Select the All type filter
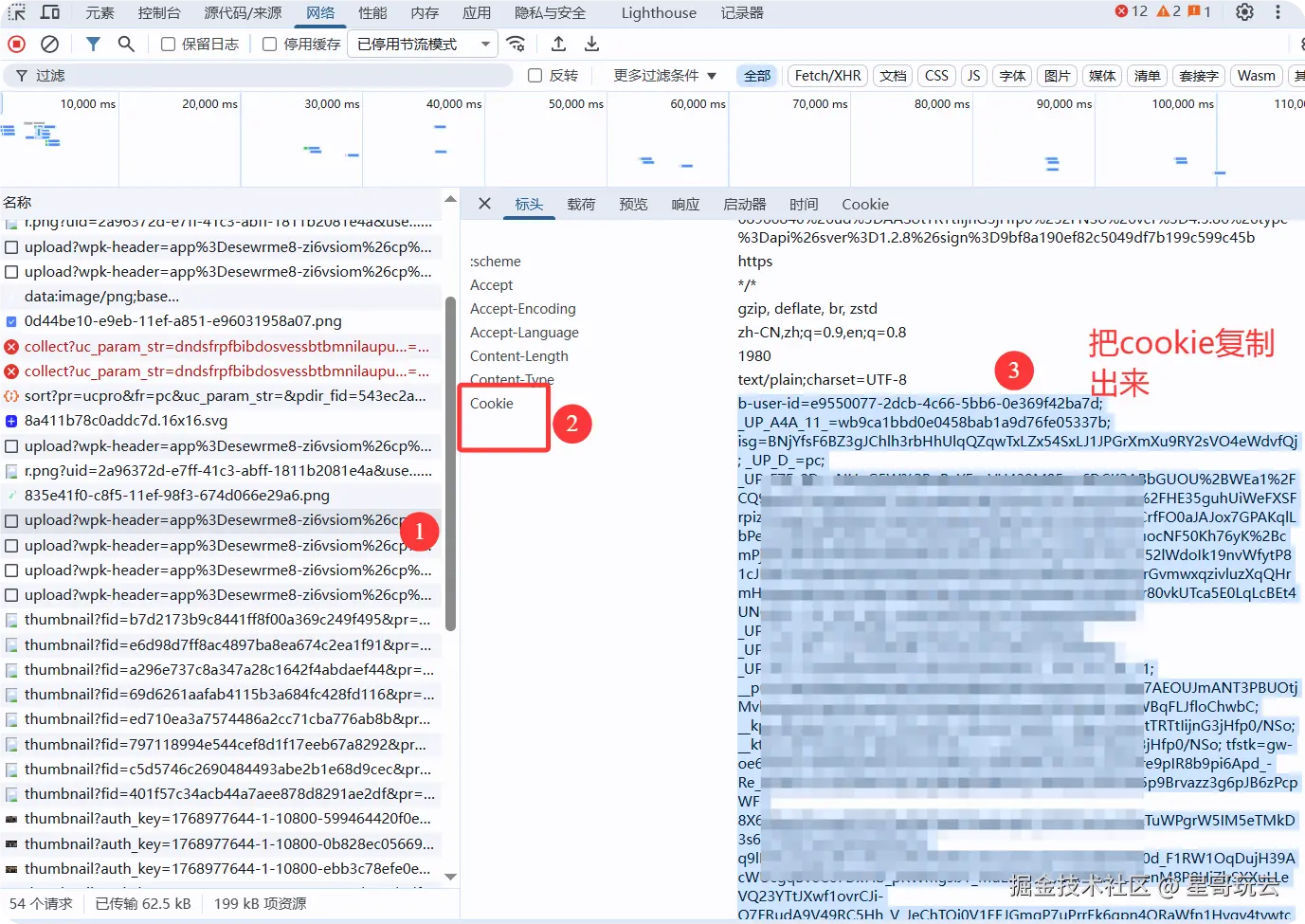Screen dimensions: 1305x924 [x=756, y=76]
